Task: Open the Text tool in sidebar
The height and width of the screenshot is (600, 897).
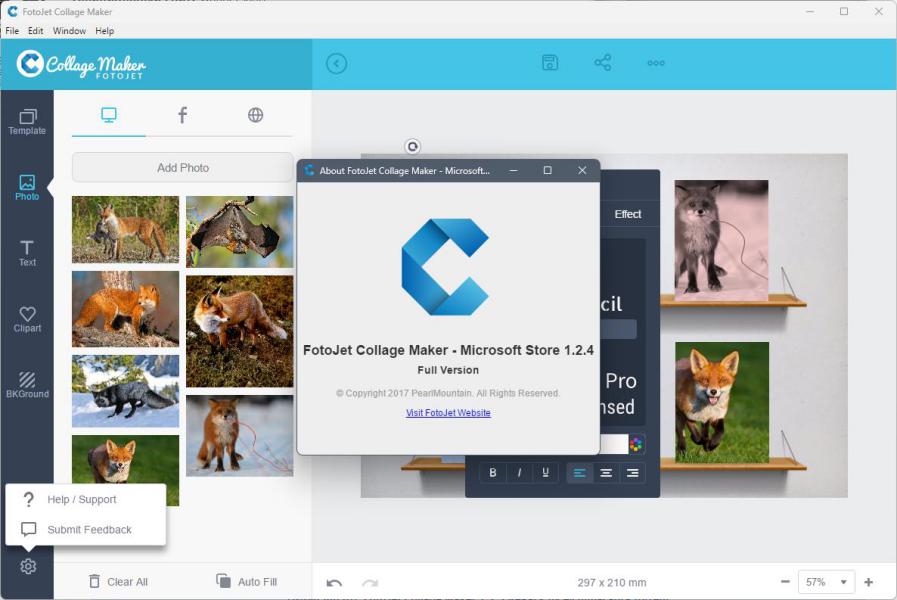Action: 27,253
